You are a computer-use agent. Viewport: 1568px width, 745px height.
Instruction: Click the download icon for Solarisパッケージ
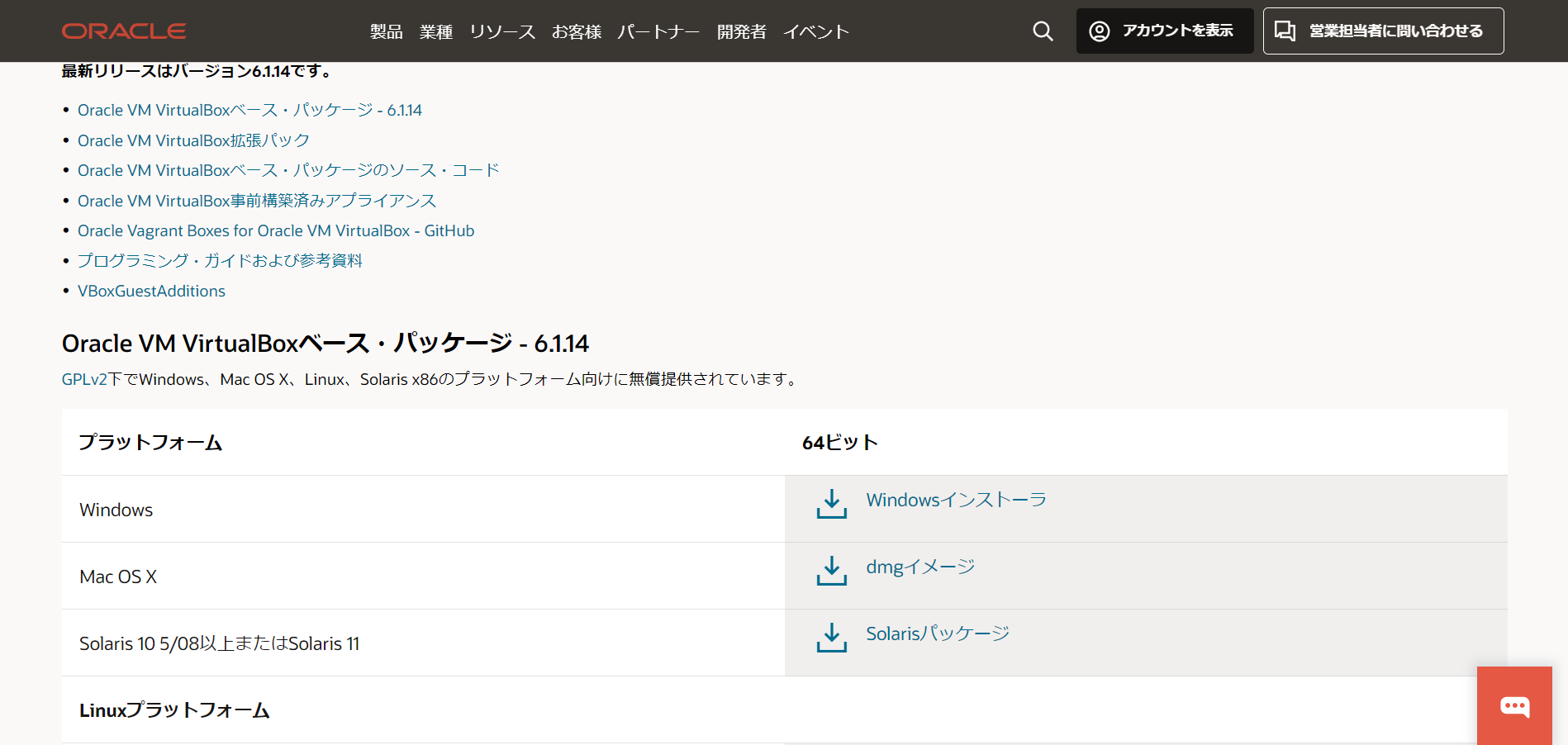(831, 637)
